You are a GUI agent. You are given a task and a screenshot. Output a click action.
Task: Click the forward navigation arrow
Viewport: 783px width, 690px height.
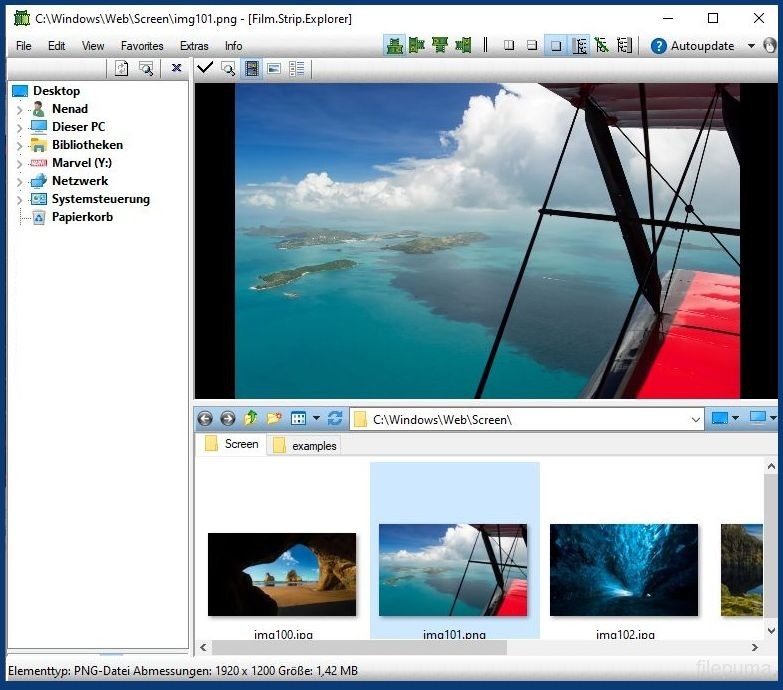click(228, 418)
